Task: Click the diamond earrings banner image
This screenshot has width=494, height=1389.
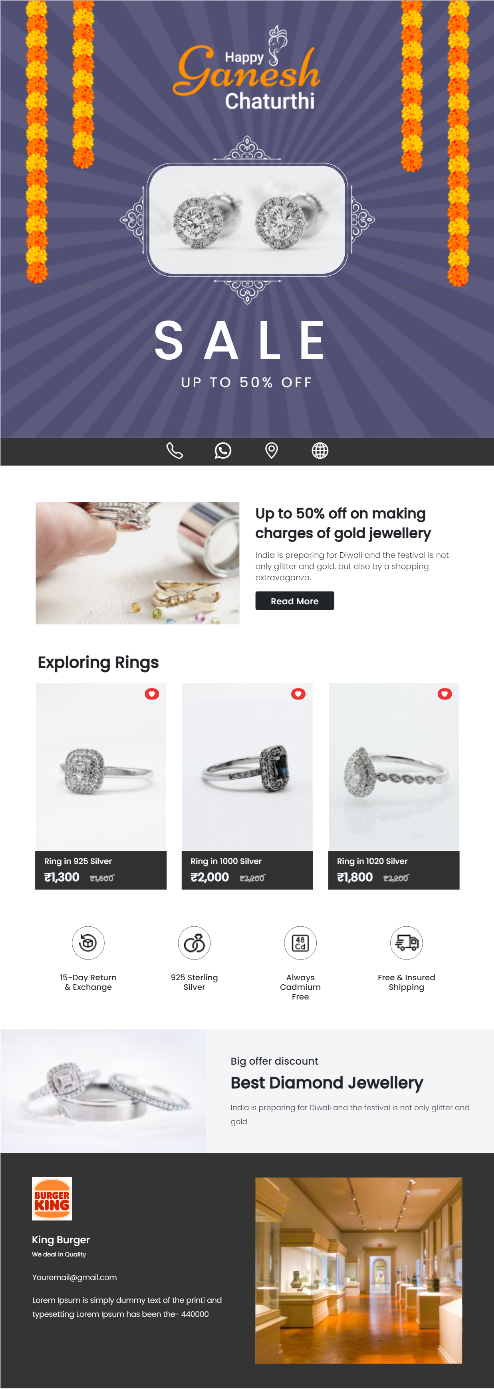Action: [x=247, y=219]
